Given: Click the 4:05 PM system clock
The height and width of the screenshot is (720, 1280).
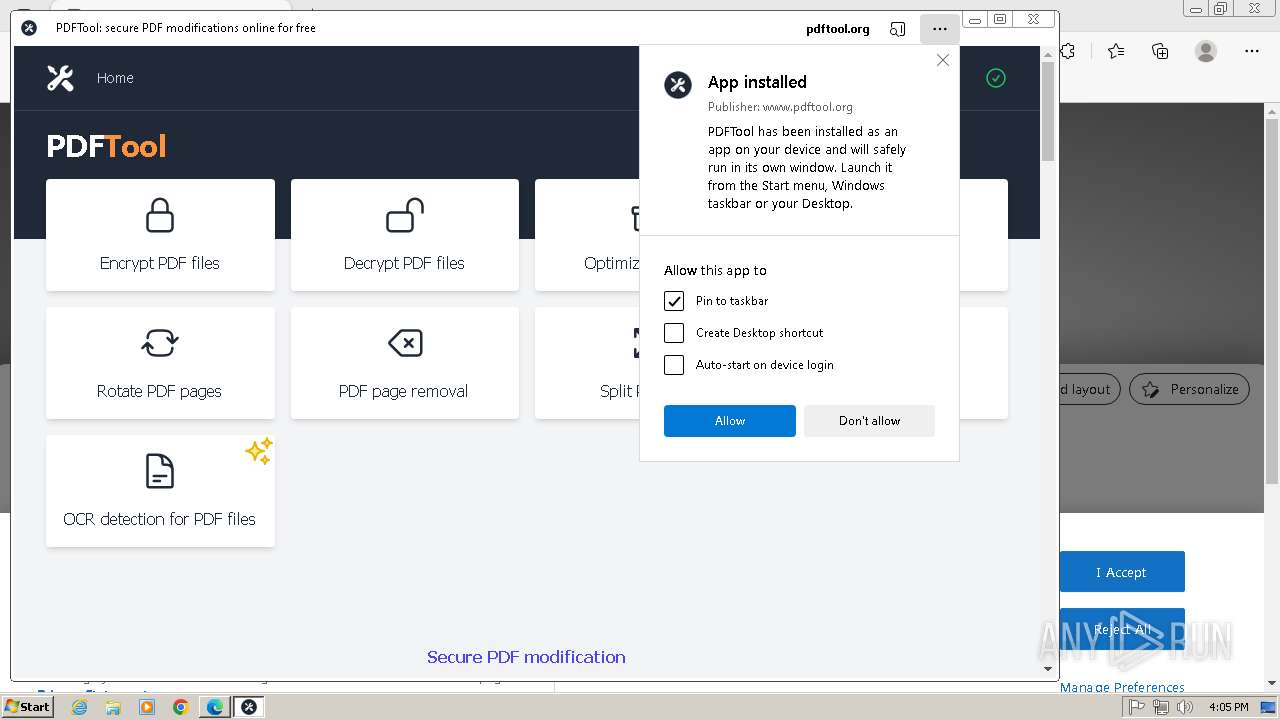Looking at the screenshot, I should coord(1229,707).
